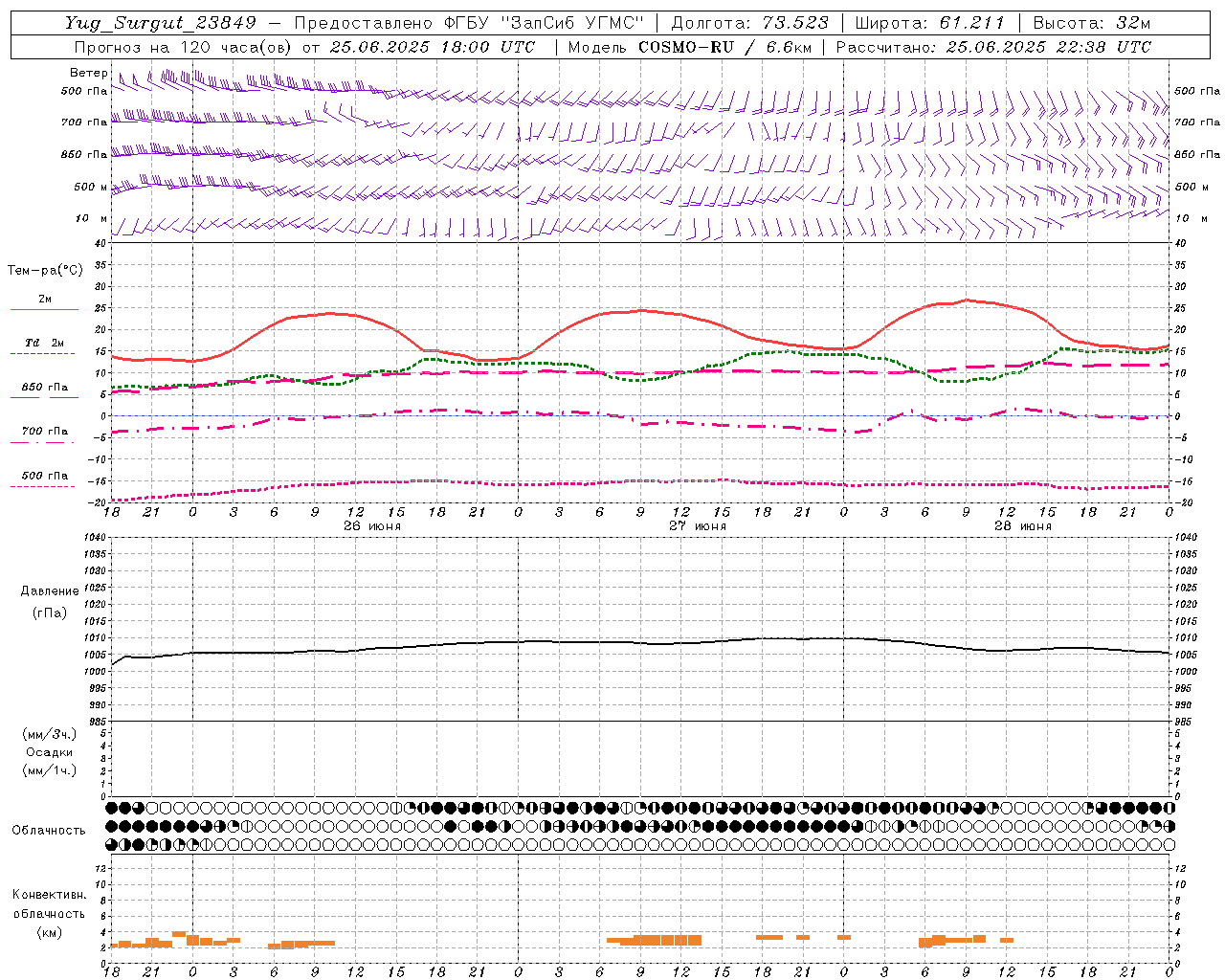1225x980 pixels.
Task: Click the 700 гПа temperature legend entry
Action: point(44,432)
